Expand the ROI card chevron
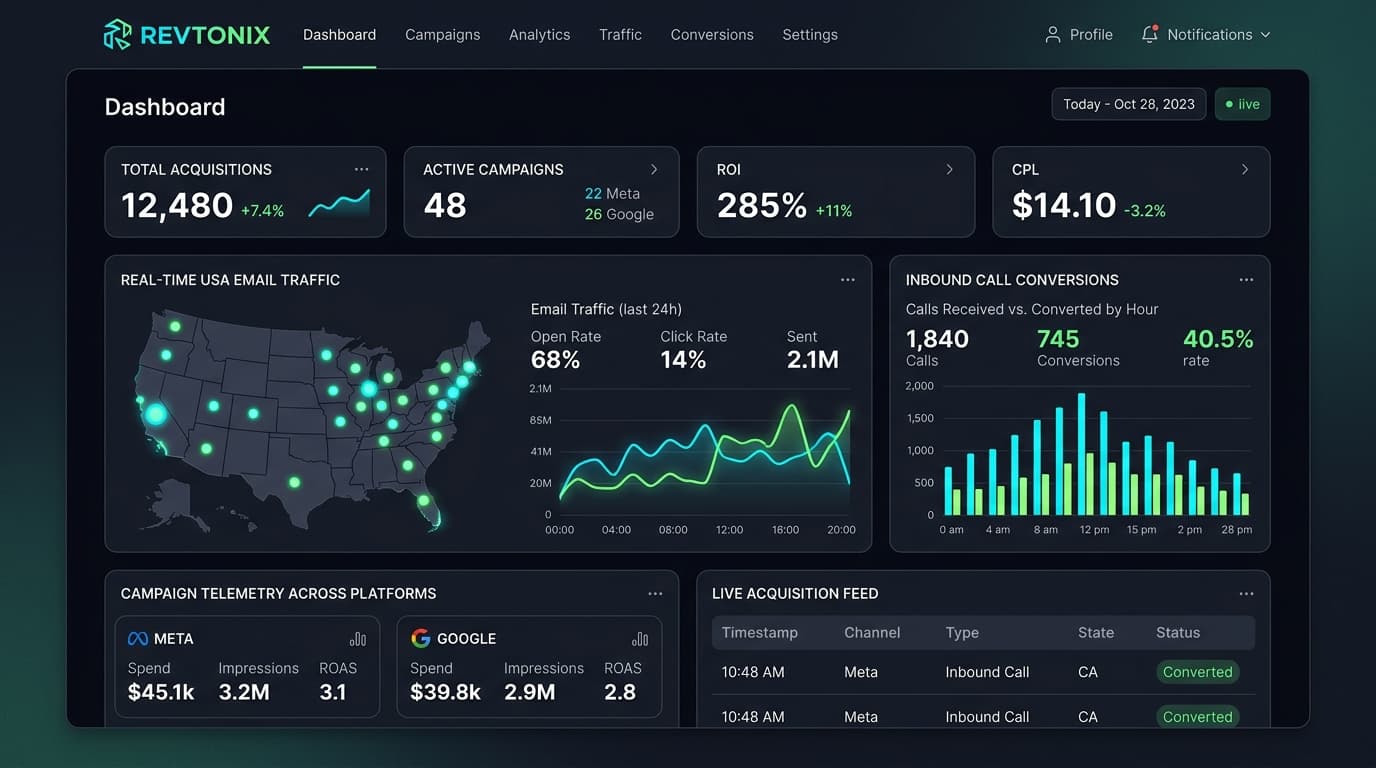Viewport: 1376px width, 768px height. click(949, 169)
